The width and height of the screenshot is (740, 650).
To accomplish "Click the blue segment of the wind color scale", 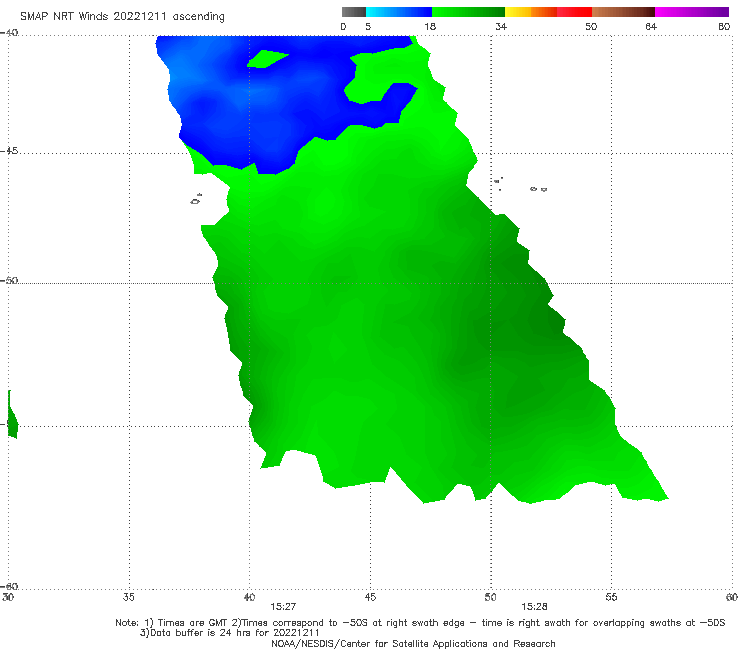I will (x=399, y=12).
